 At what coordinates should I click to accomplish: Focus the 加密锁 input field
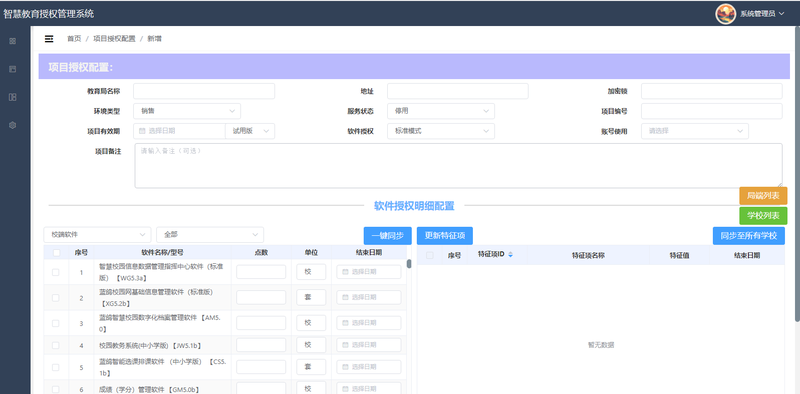712,91
